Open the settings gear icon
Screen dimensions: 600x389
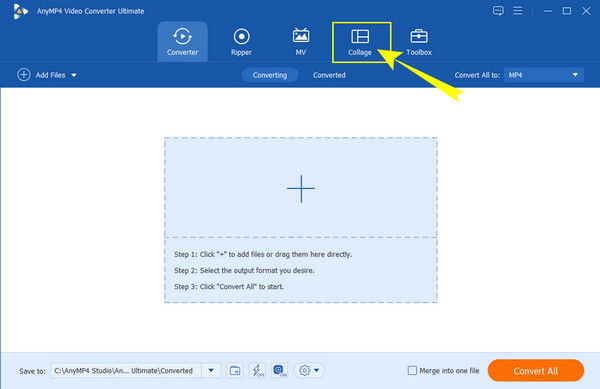click(x=305, y=370)
